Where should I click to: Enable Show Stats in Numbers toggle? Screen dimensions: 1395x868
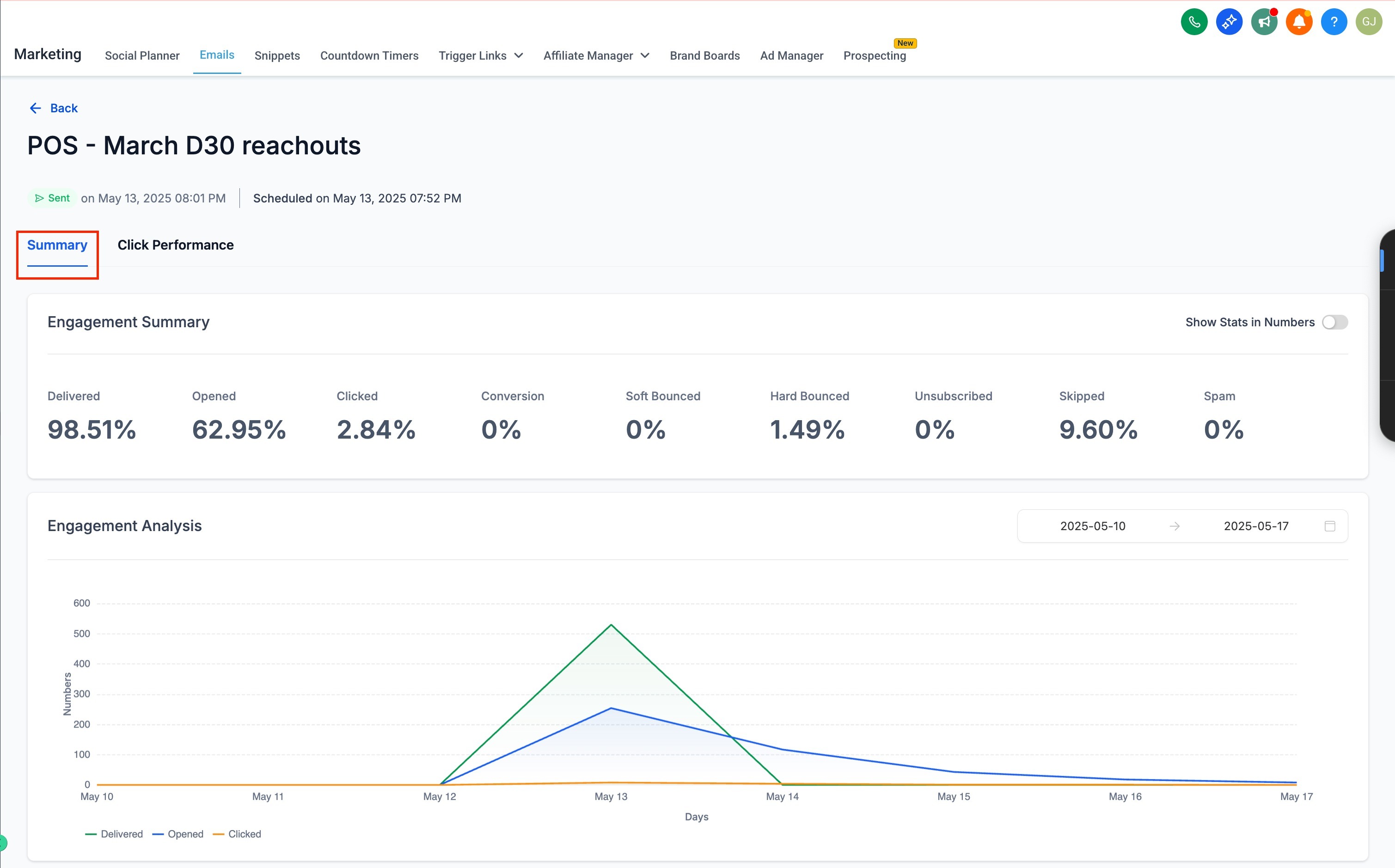pos(1335,322)
